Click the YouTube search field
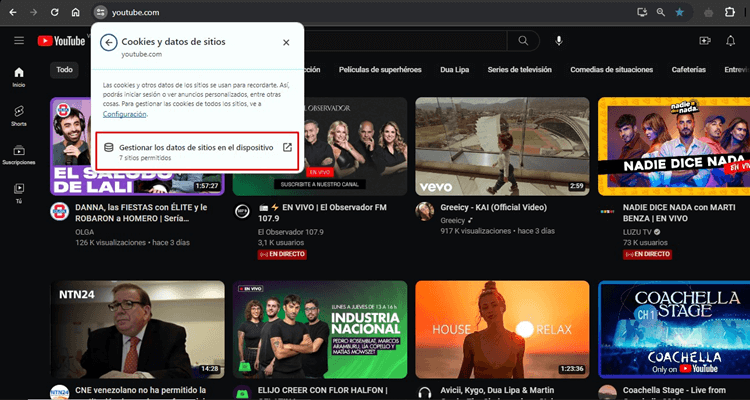 click(406, 41)
